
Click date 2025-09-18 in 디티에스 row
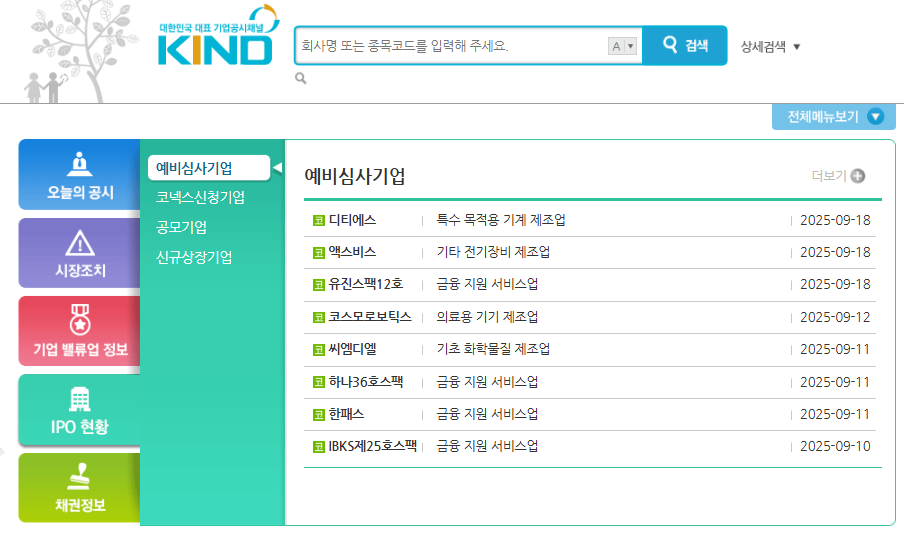pos(835,220)
